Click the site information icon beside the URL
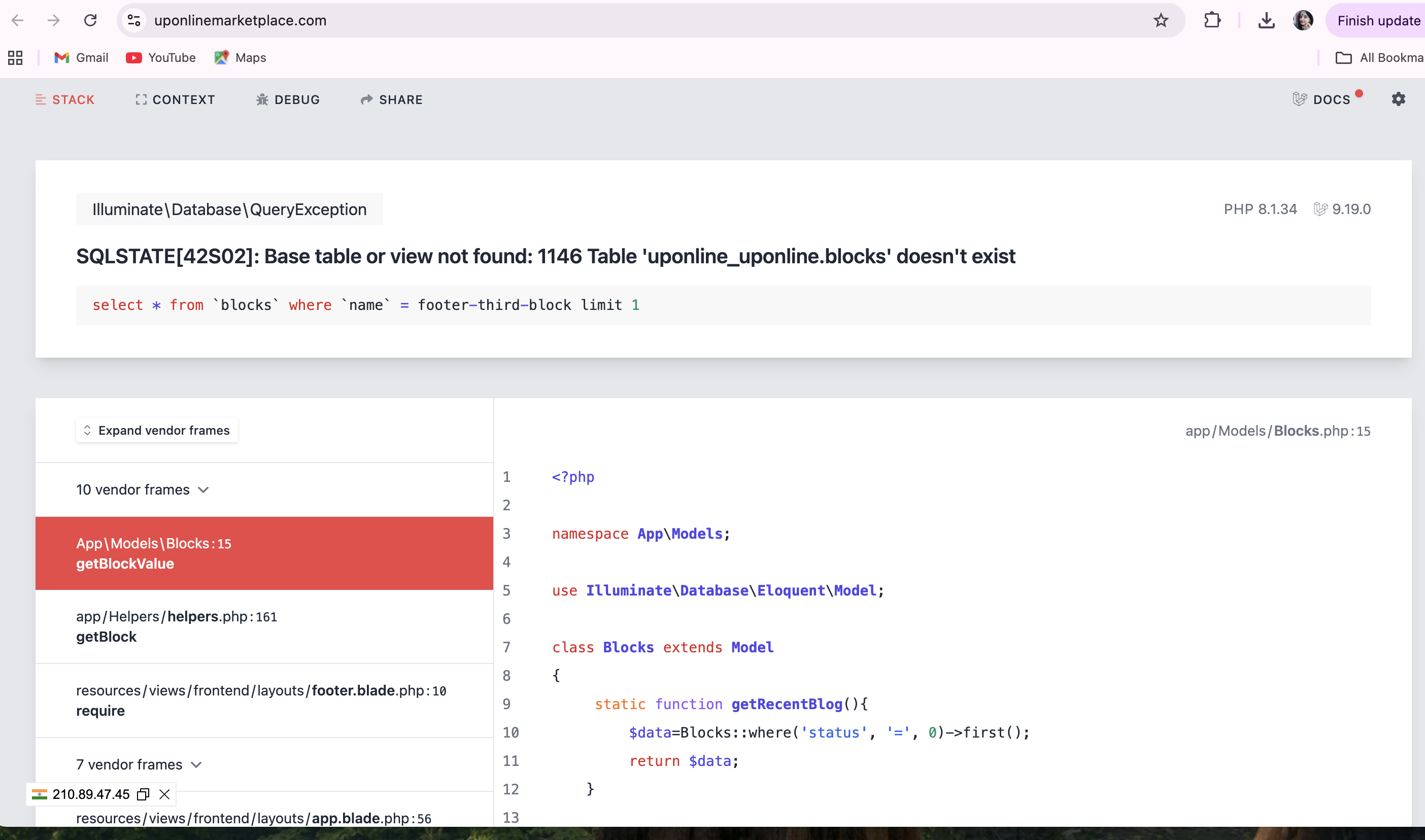 133,20
